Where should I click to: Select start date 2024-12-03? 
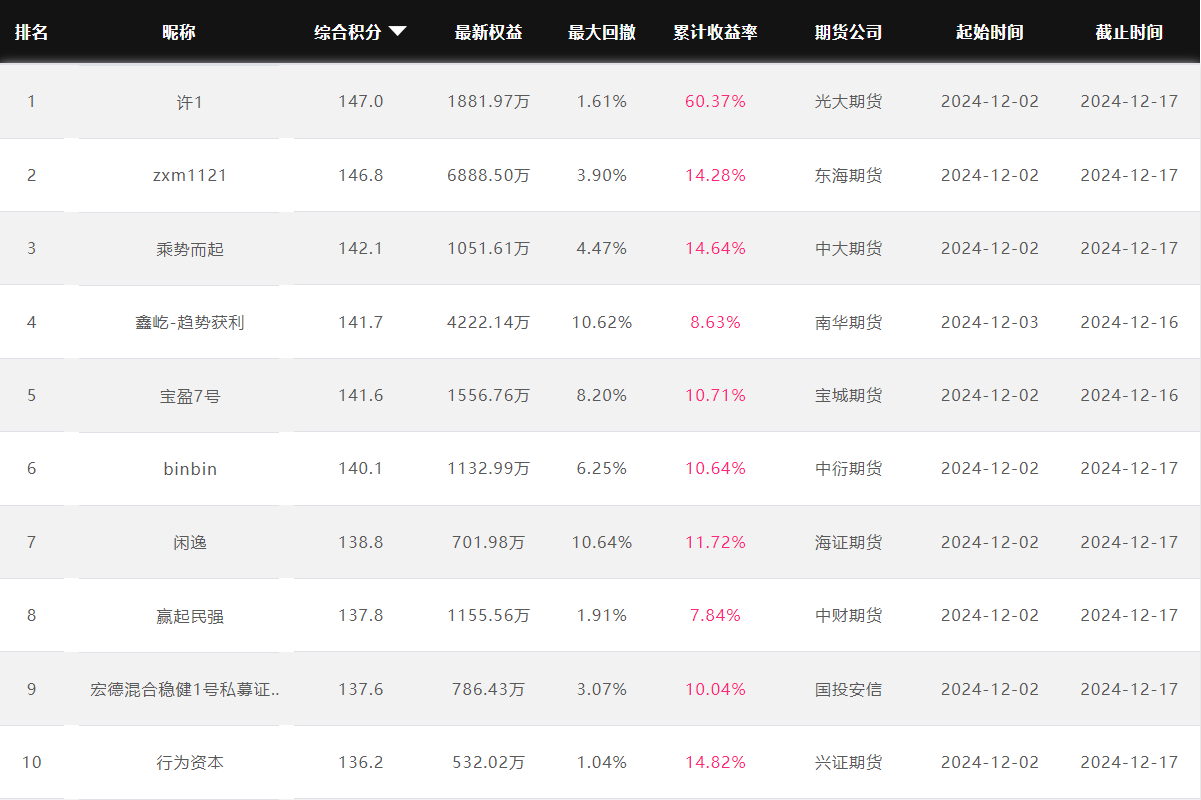click(989, 322)
